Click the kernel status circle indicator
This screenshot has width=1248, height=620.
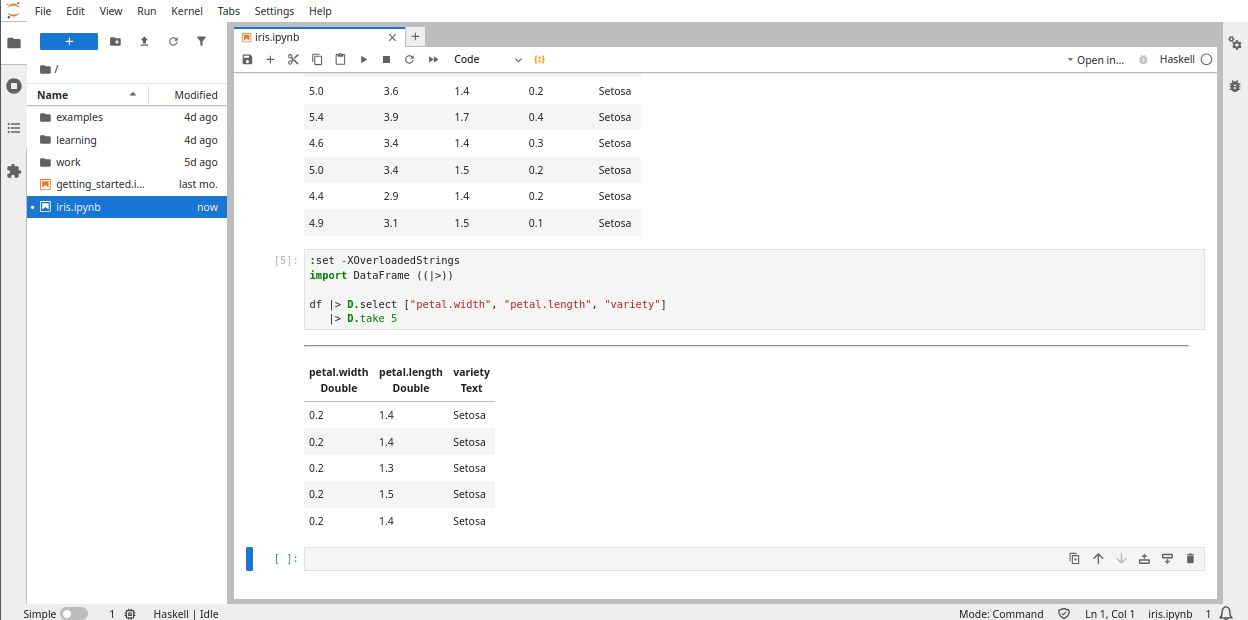pyautogui.click(x=1206, y=60)
